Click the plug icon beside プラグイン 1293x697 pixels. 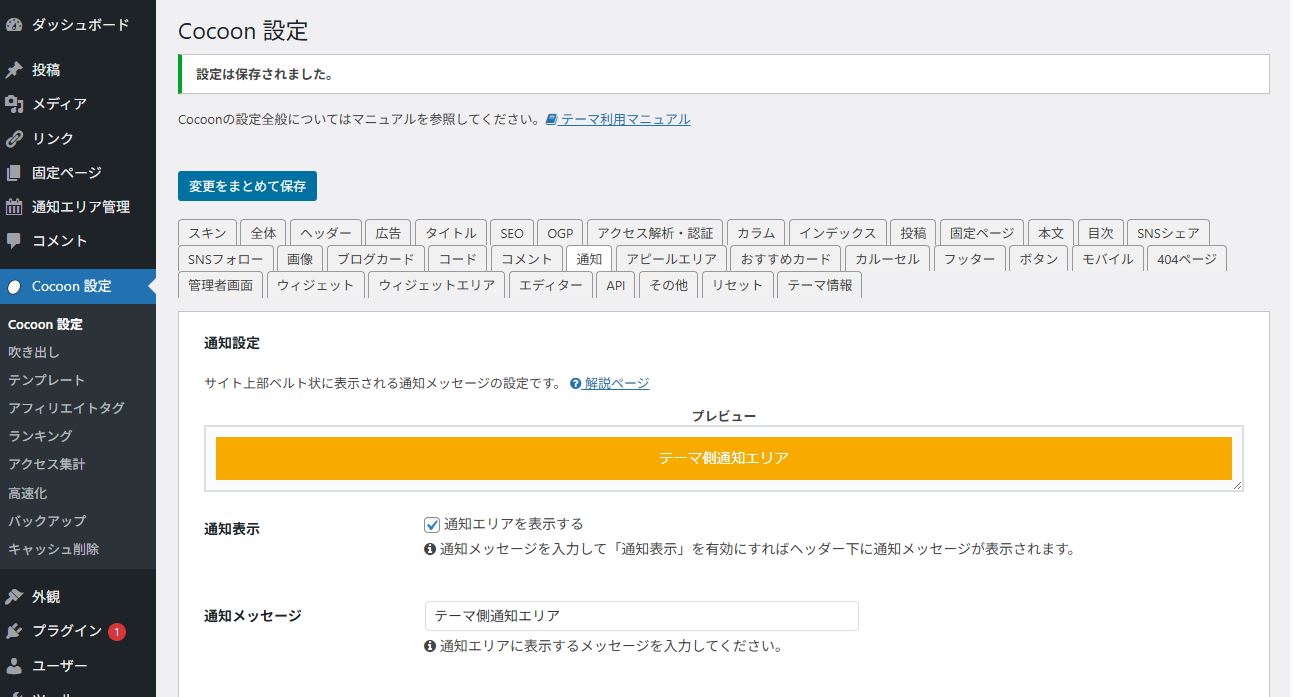click(x=14, y=631)
